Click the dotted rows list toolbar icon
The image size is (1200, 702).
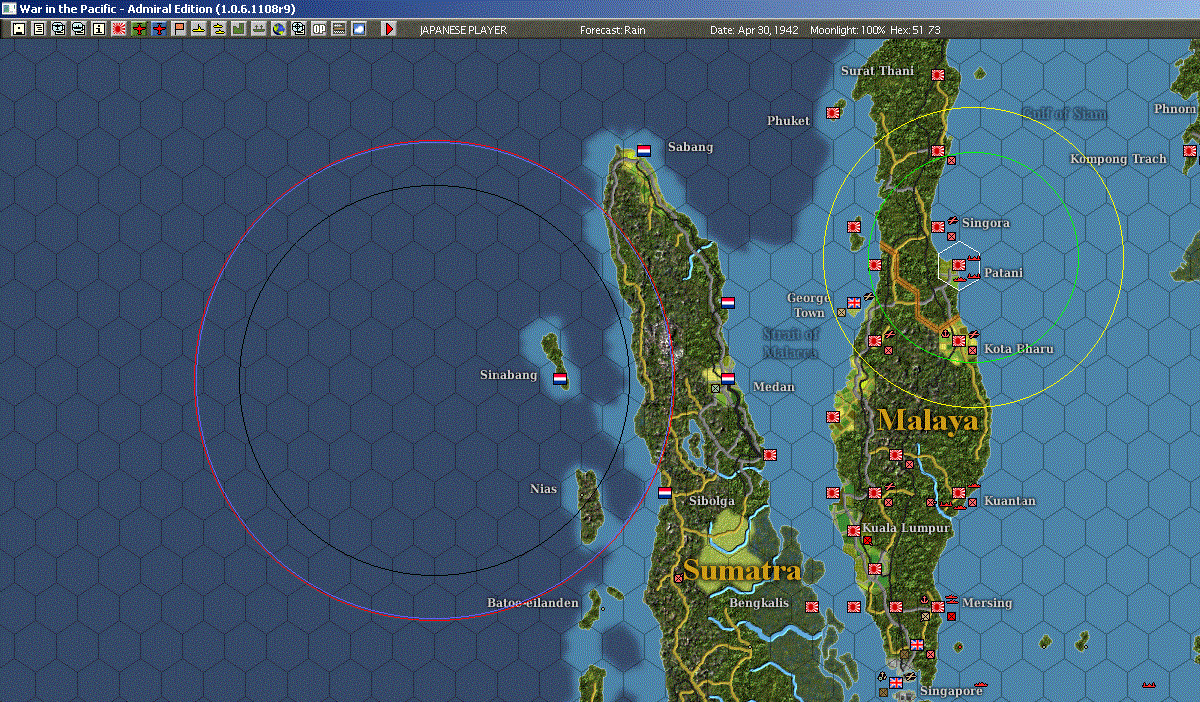coord(338,29)
